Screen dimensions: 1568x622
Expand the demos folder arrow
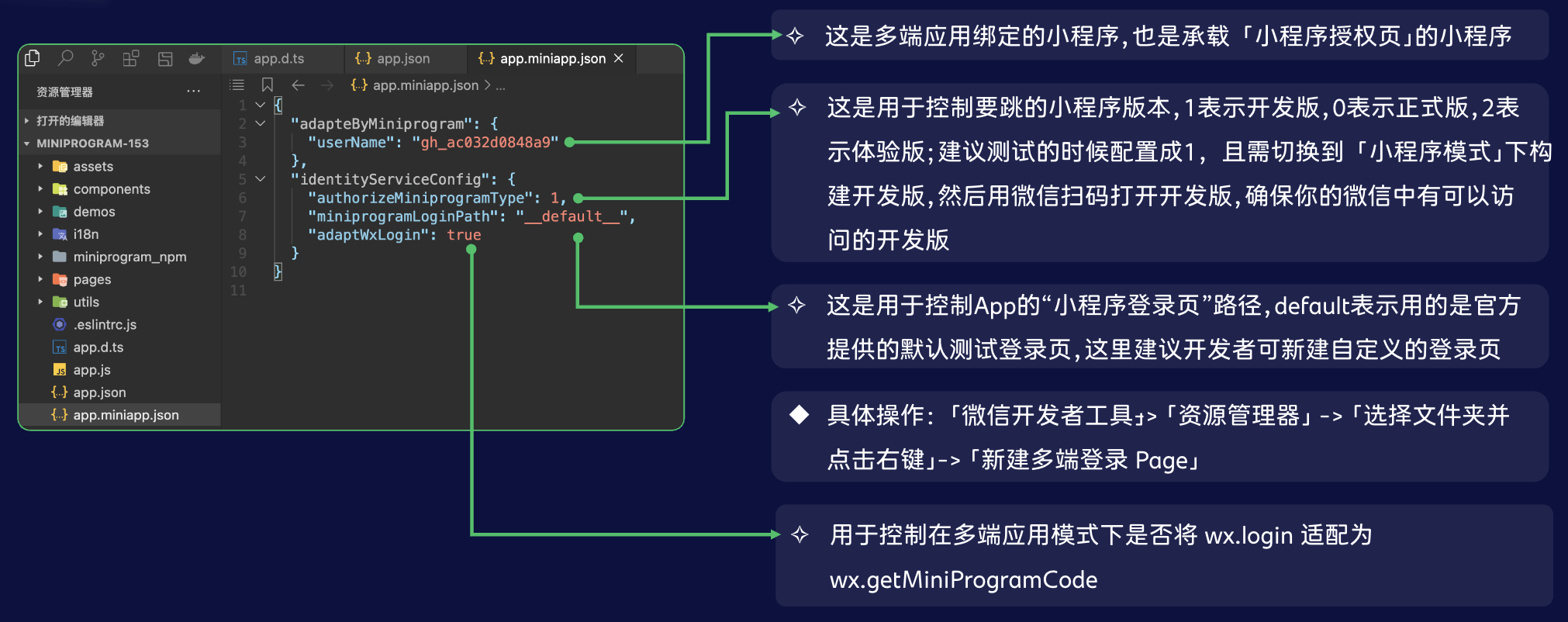[40, 211]
